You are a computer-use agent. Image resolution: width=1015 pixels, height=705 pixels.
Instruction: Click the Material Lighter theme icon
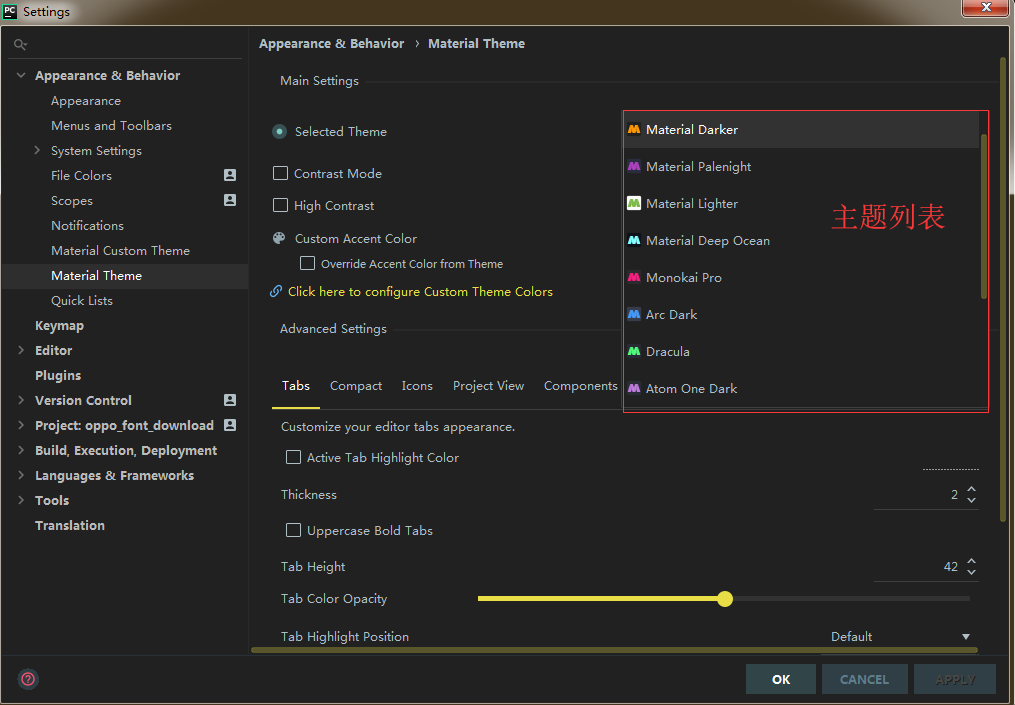[634, 203]
